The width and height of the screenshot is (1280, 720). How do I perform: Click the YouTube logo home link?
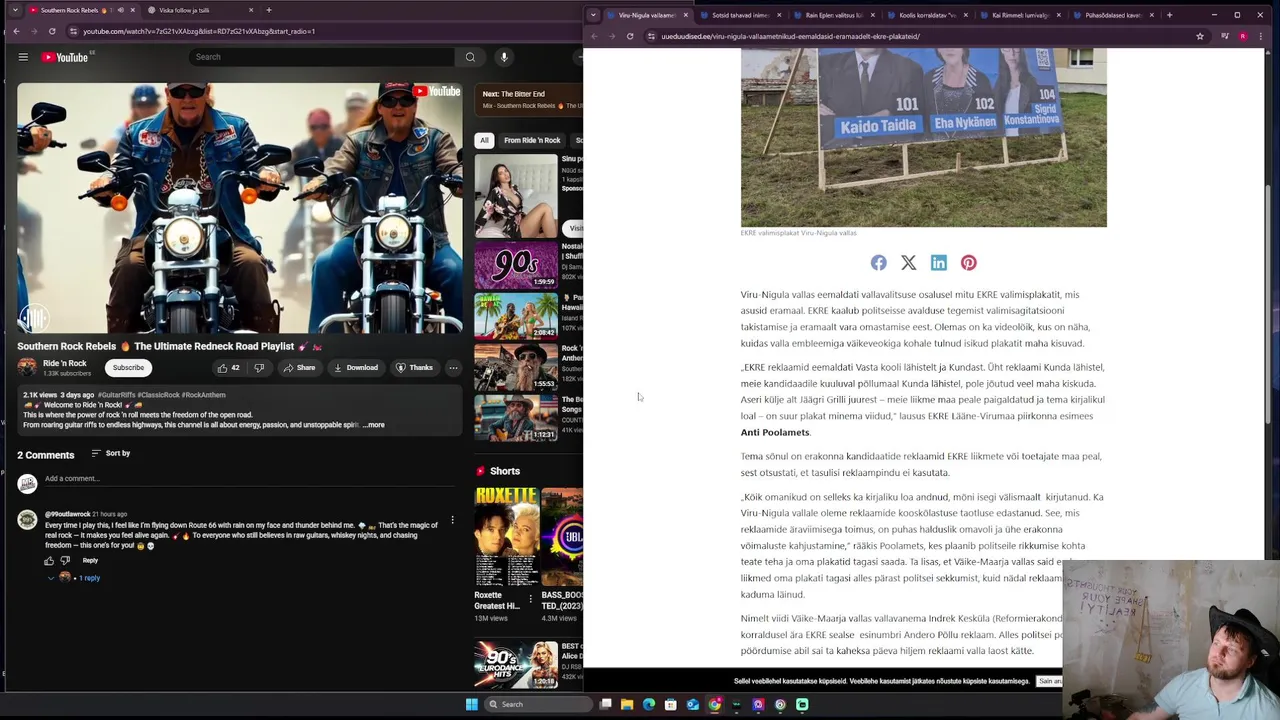pos(65,57)
